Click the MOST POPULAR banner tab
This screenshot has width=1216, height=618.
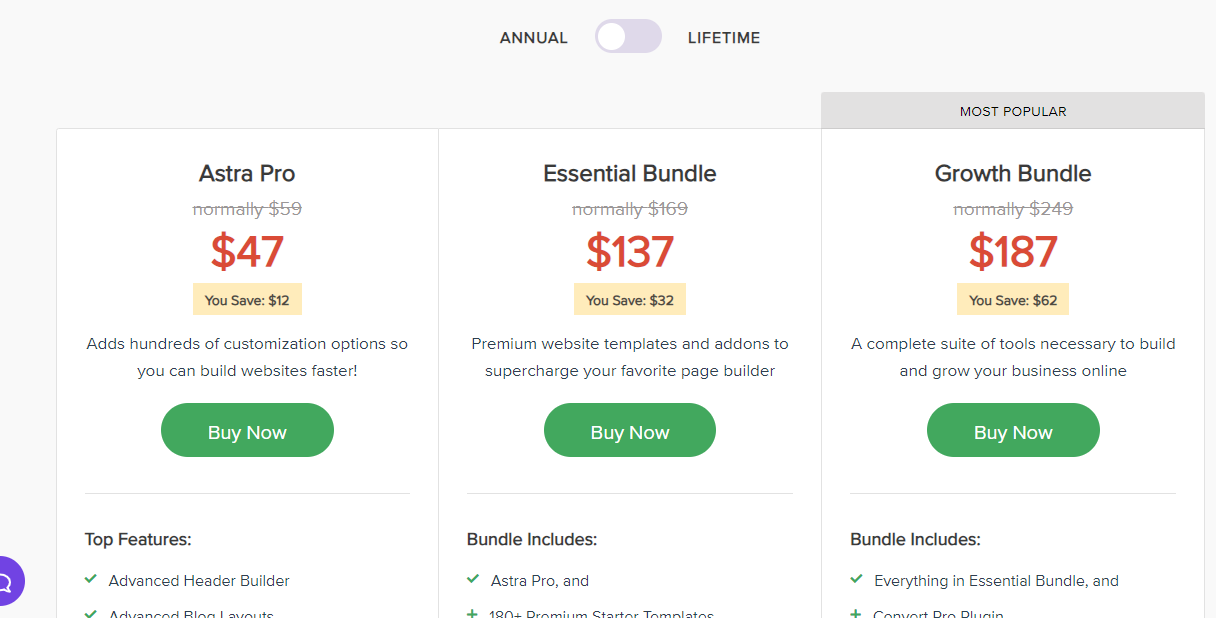(x=1013, y=111)
